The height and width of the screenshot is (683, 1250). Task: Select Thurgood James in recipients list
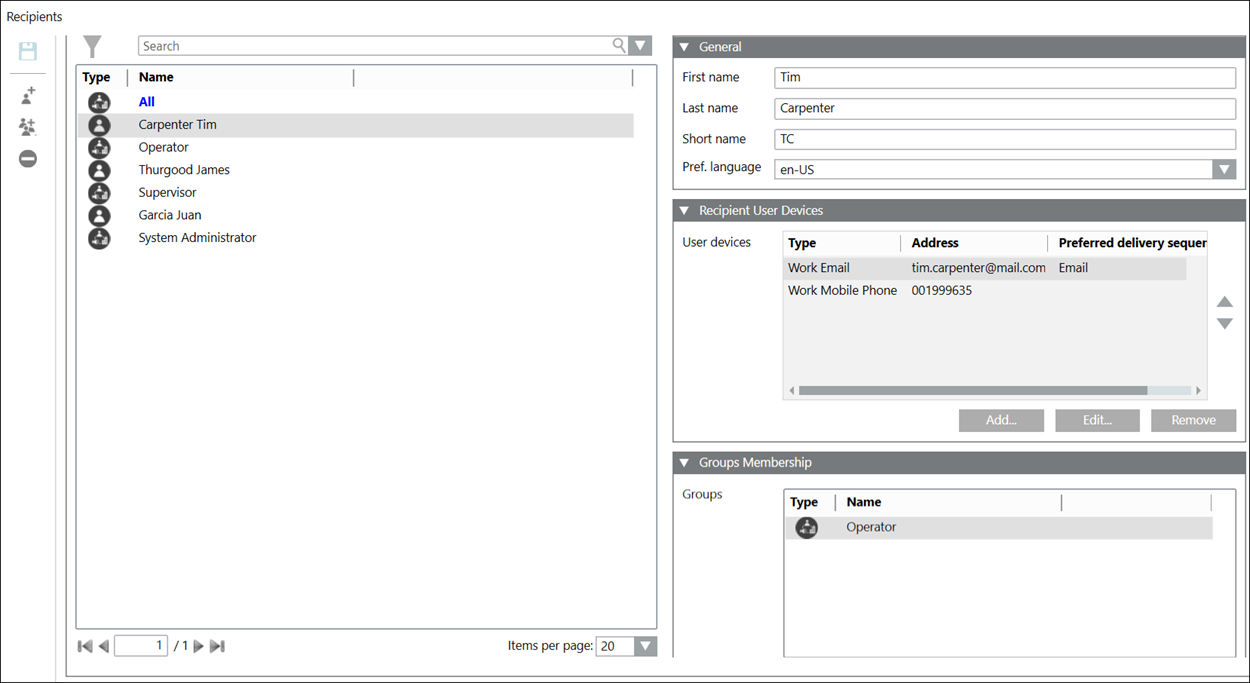[x=184, y=170]
